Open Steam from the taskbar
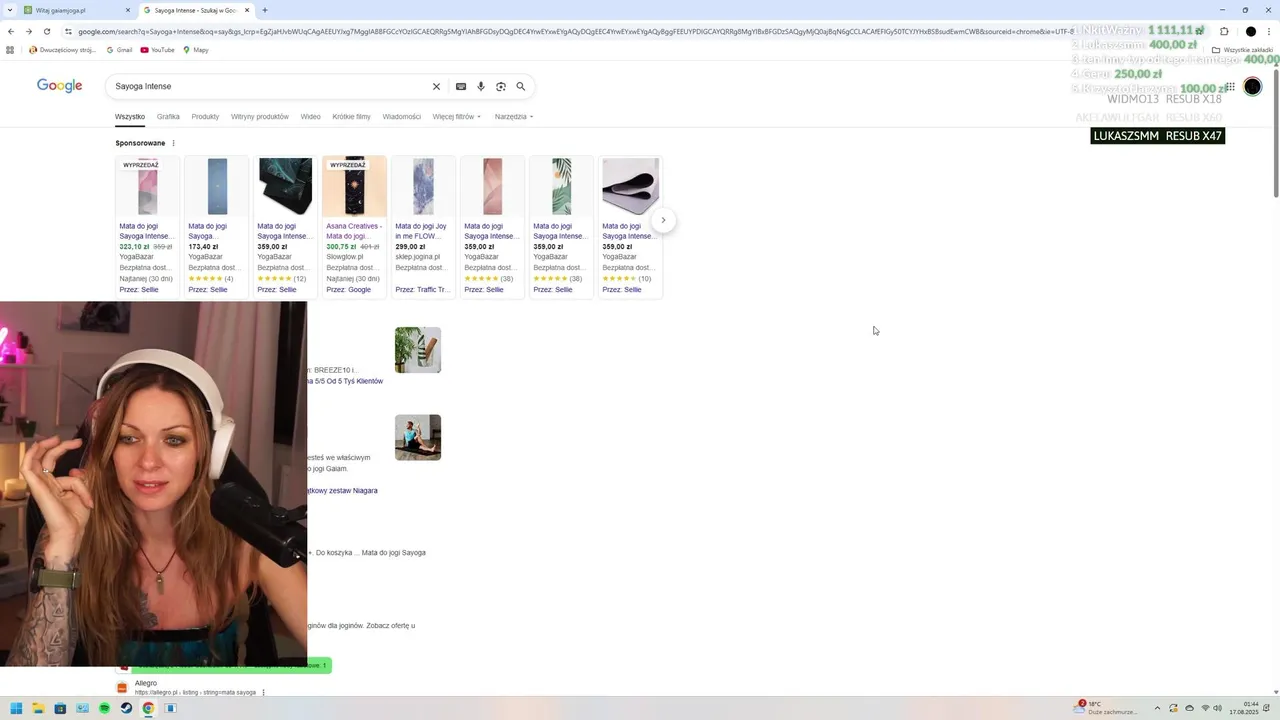This screenshot has height=720, width=1280. coord(126,708)
